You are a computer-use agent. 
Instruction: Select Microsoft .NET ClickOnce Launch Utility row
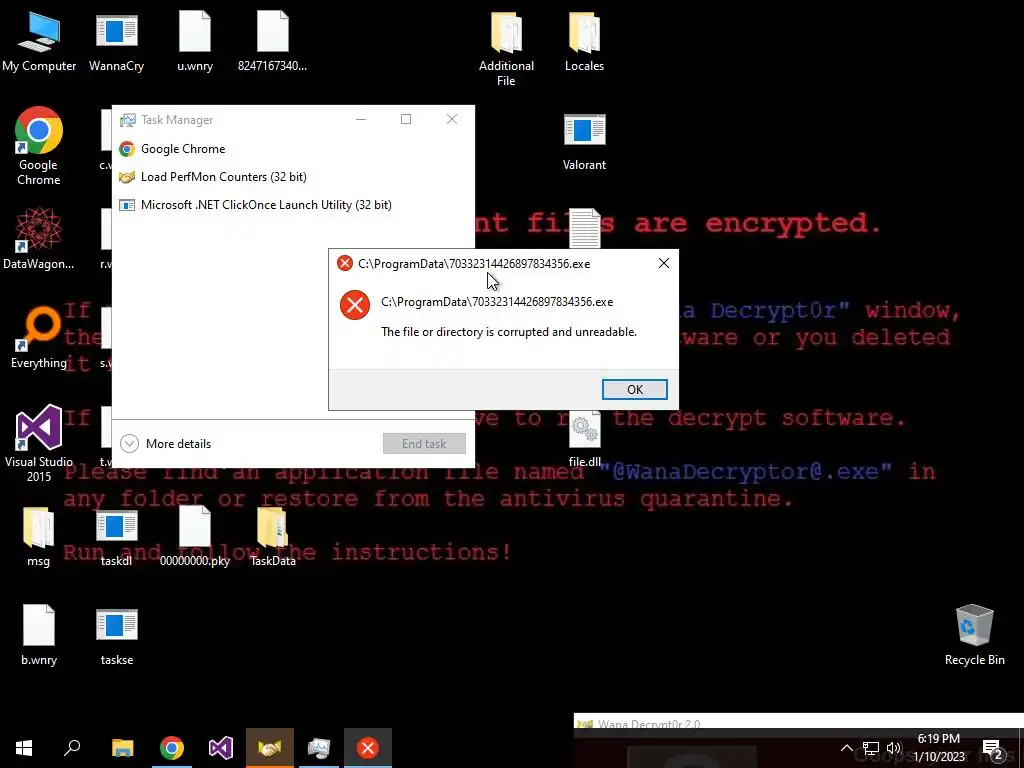[x=293, y=205]
